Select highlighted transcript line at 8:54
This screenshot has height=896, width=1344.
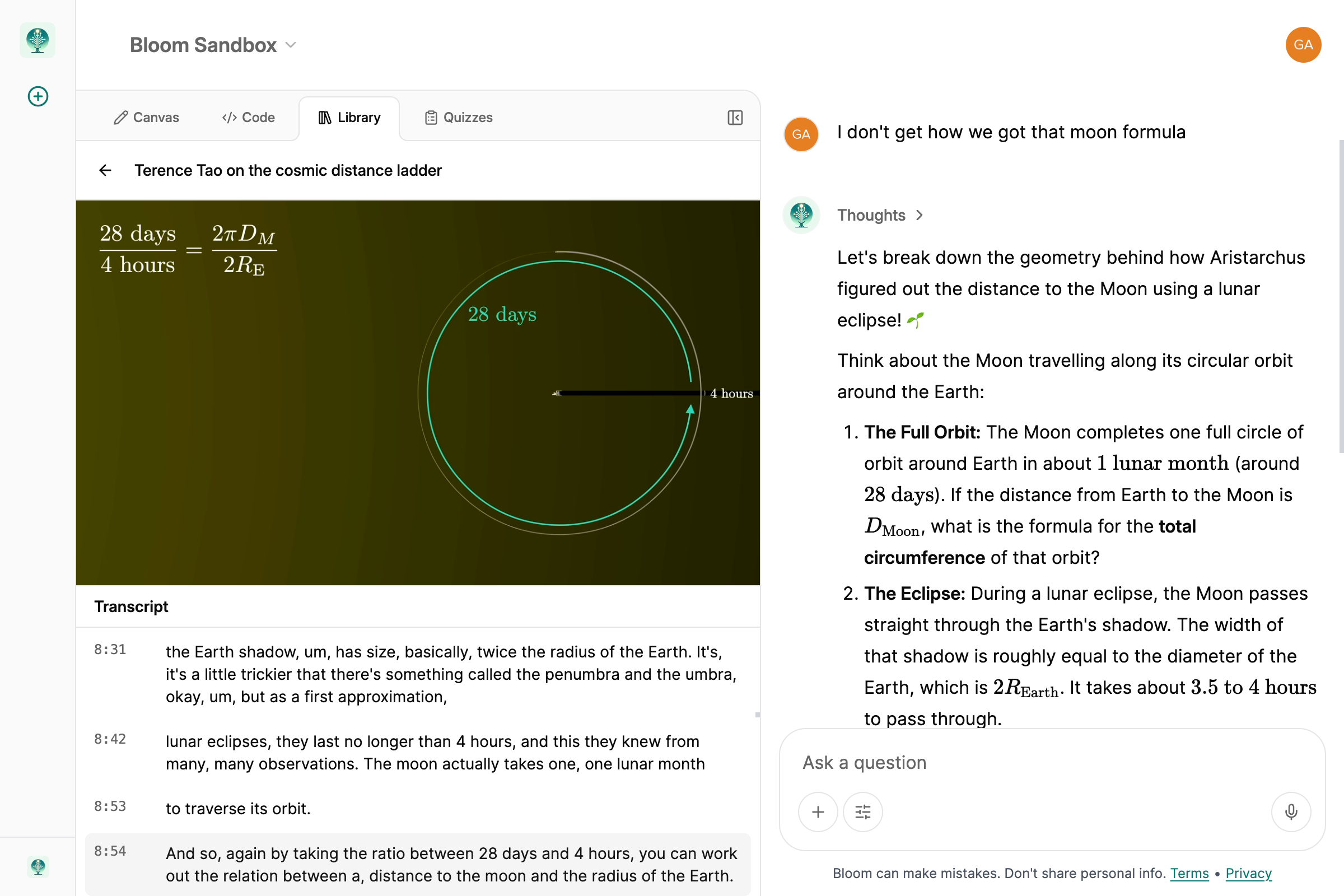pyautogui.click(x=418, y=864)
